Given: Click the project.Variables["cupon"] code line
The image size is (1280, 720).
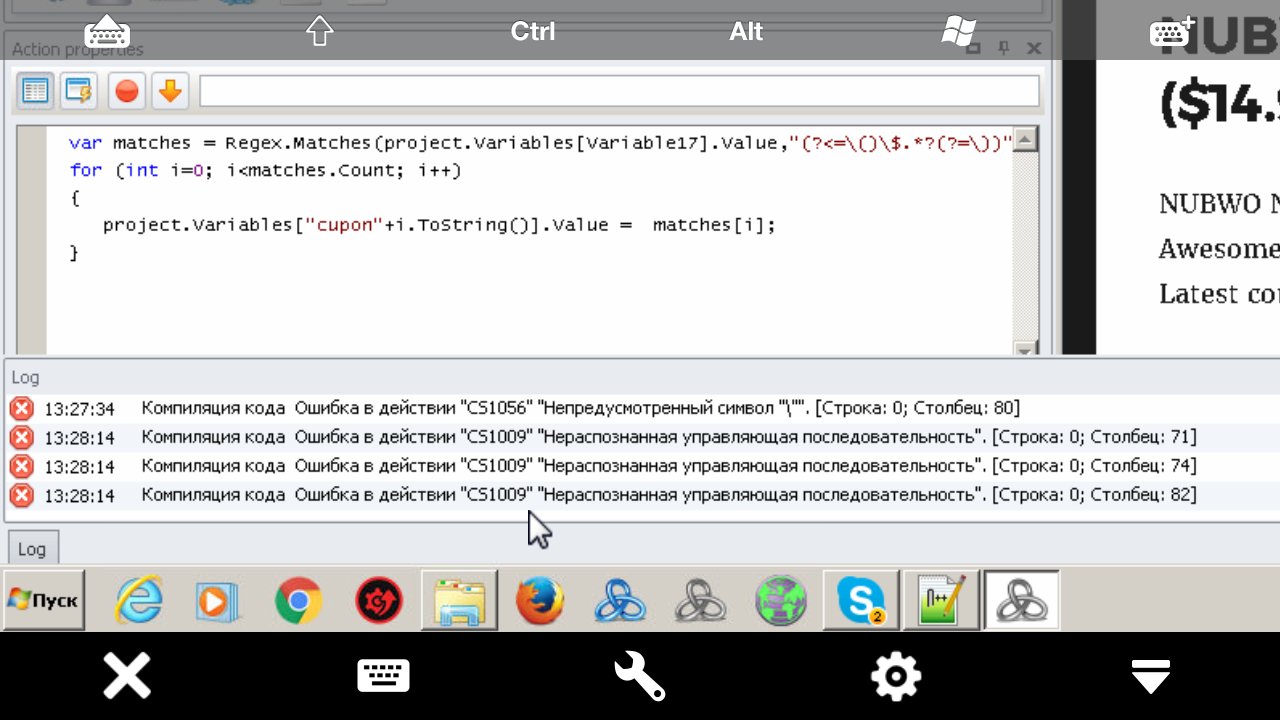Looking at the screenshot, I should click(x=439, y=225).
